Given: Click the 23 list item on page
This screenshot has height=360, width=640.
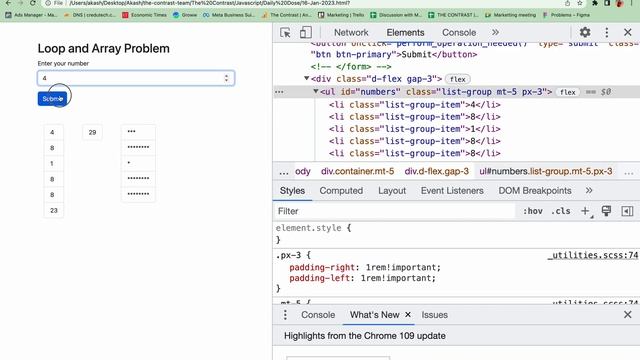Looking at the screenshot, I should click(53, 211).
